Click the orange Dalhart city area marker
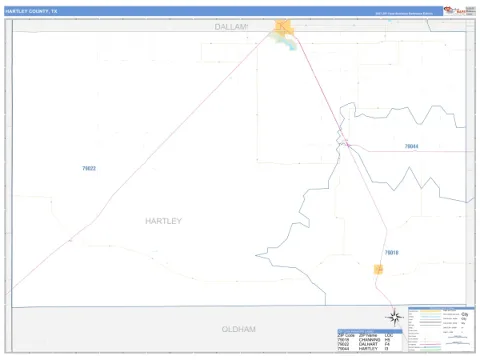 coord(284,27)
